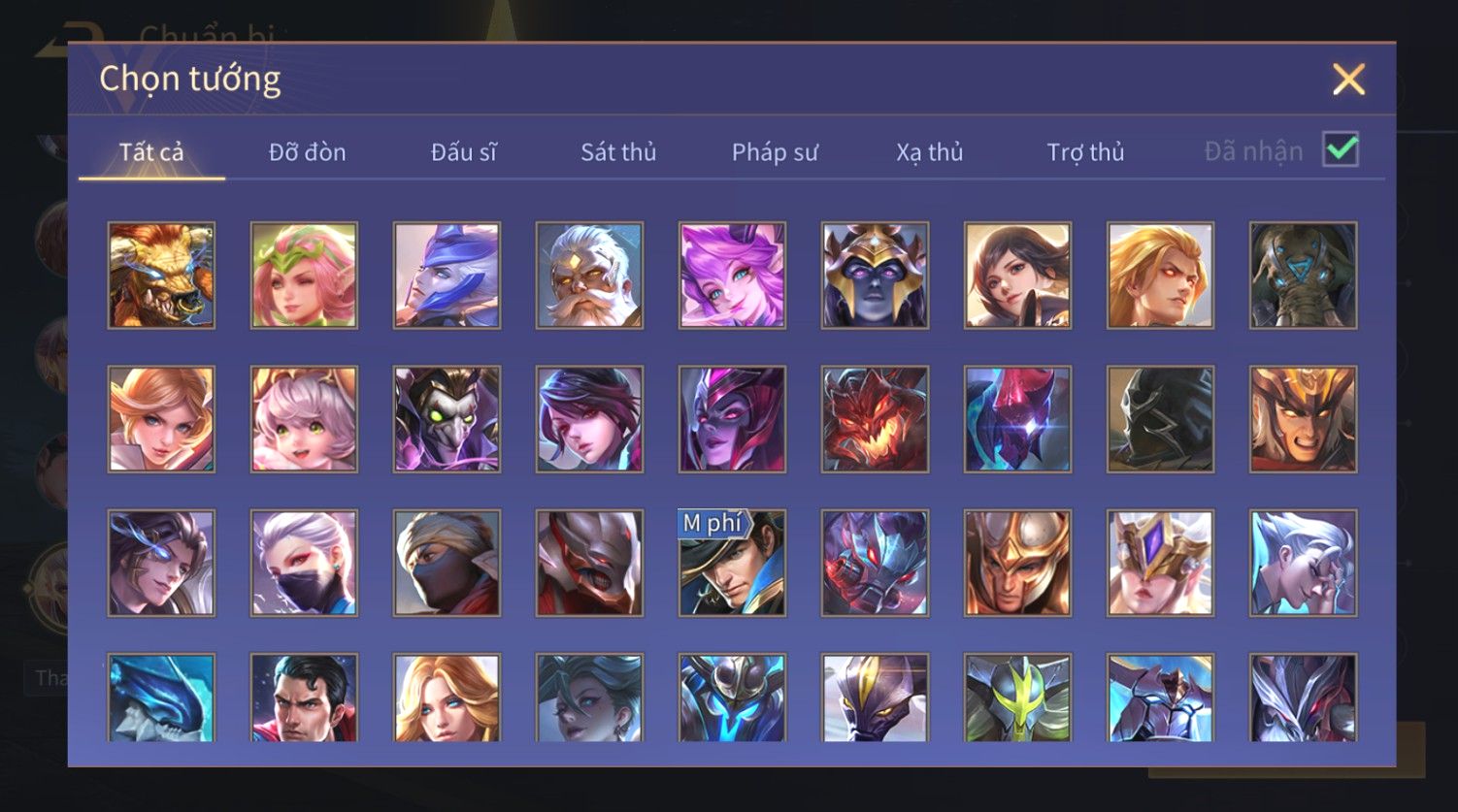Open the 'Đấu sĩ' tab
The height and width of the screenshot is (812, 1458).
coord(463,152)
